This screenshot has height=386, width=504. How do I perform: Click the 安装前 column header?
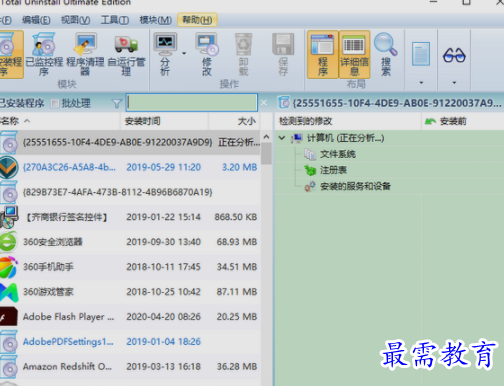click(x=463, y=121)
